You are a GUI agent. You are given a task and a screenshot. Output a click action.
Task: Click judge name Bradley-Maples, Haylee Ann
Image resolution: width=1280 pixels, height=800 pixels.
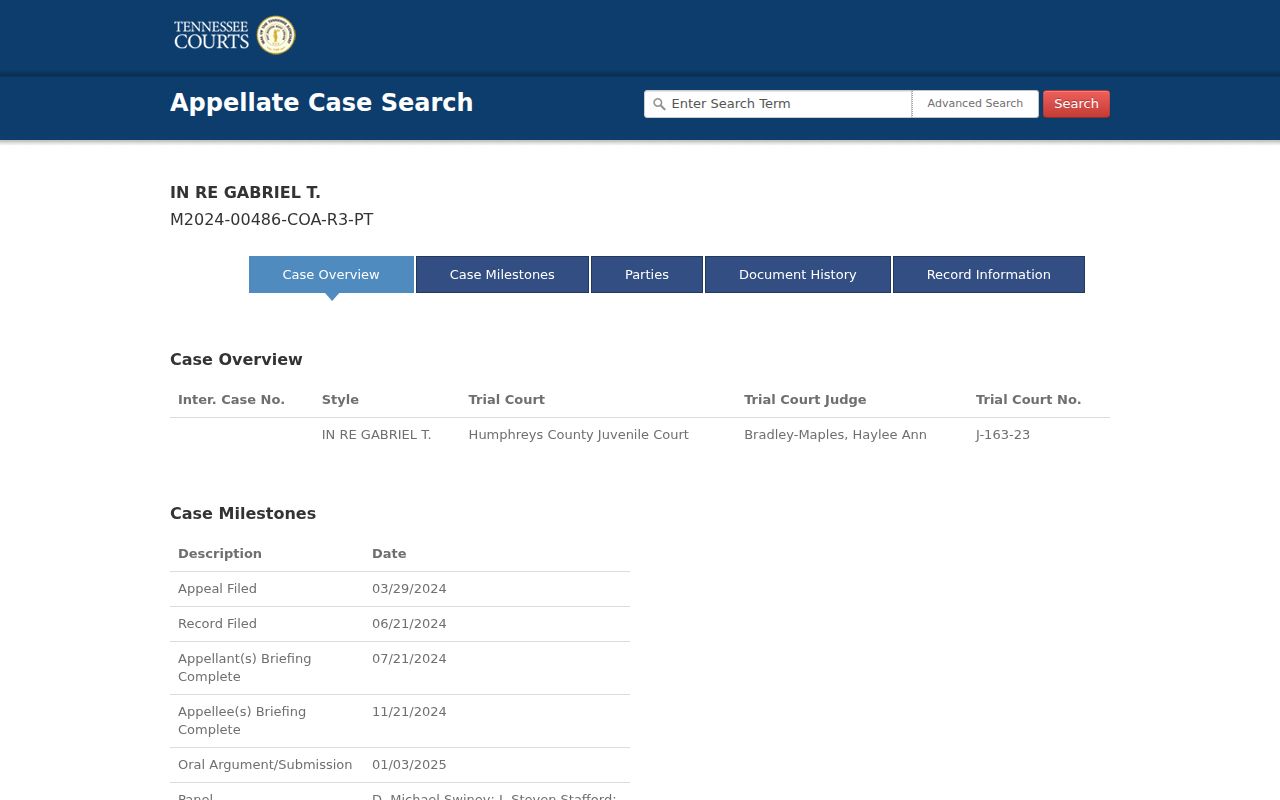point(835,435)
